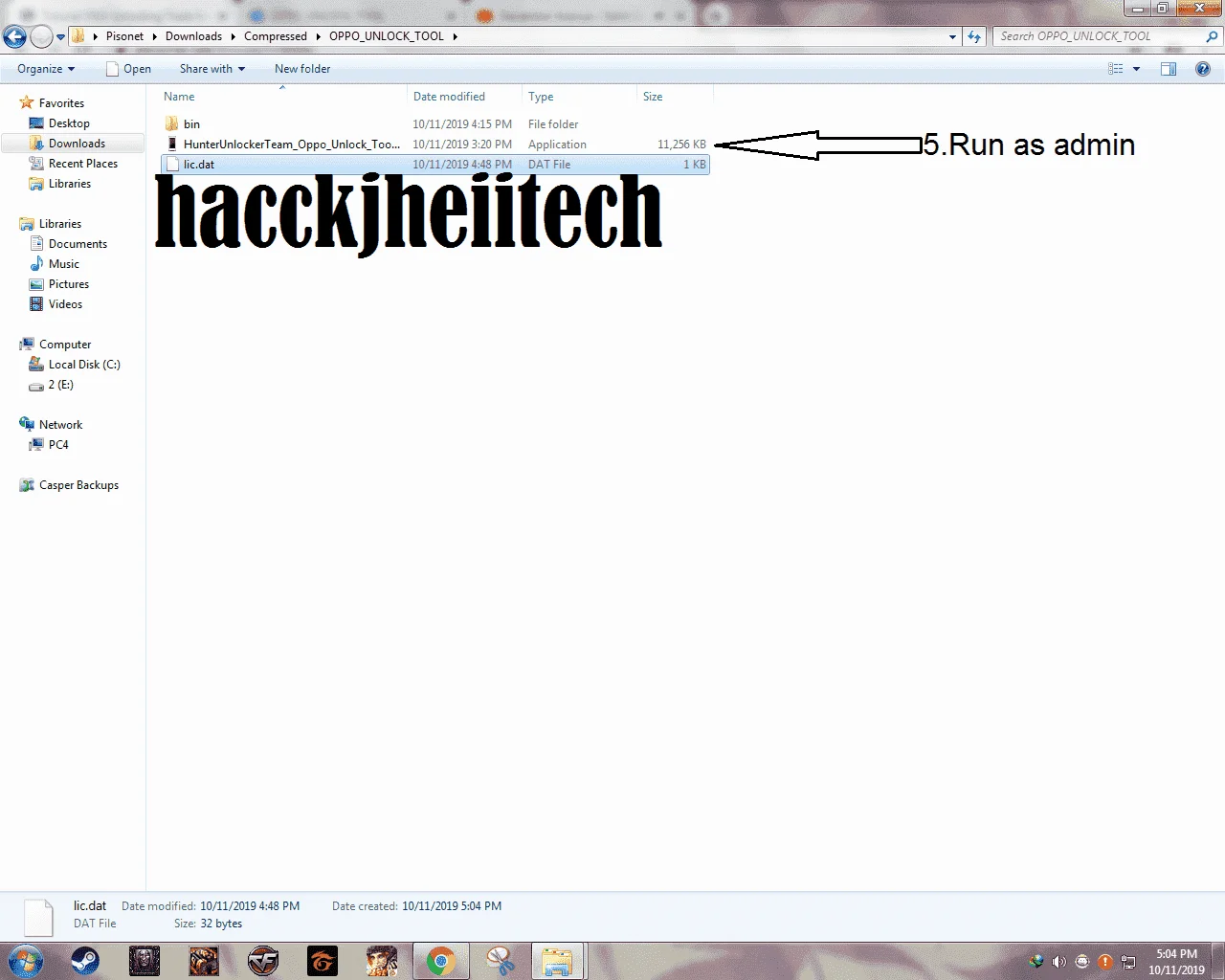This screenshot has width=1225, height=980.
Task: Open the clock showing 5:04 PM
Action: tap(1176, 962)
